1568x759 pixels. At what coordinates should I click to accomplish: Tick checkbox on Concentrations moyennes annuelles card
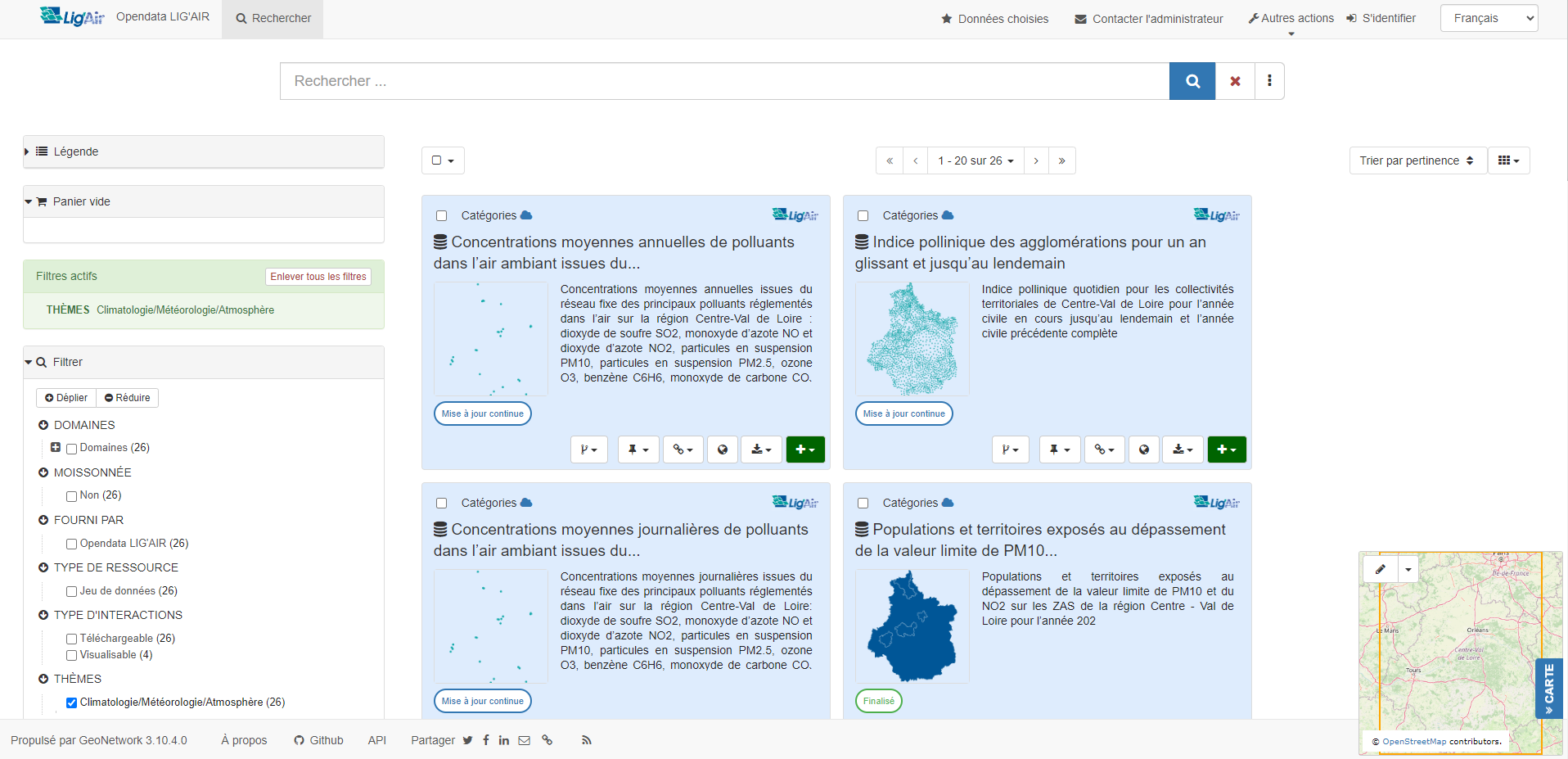click(x=442, y=216)
